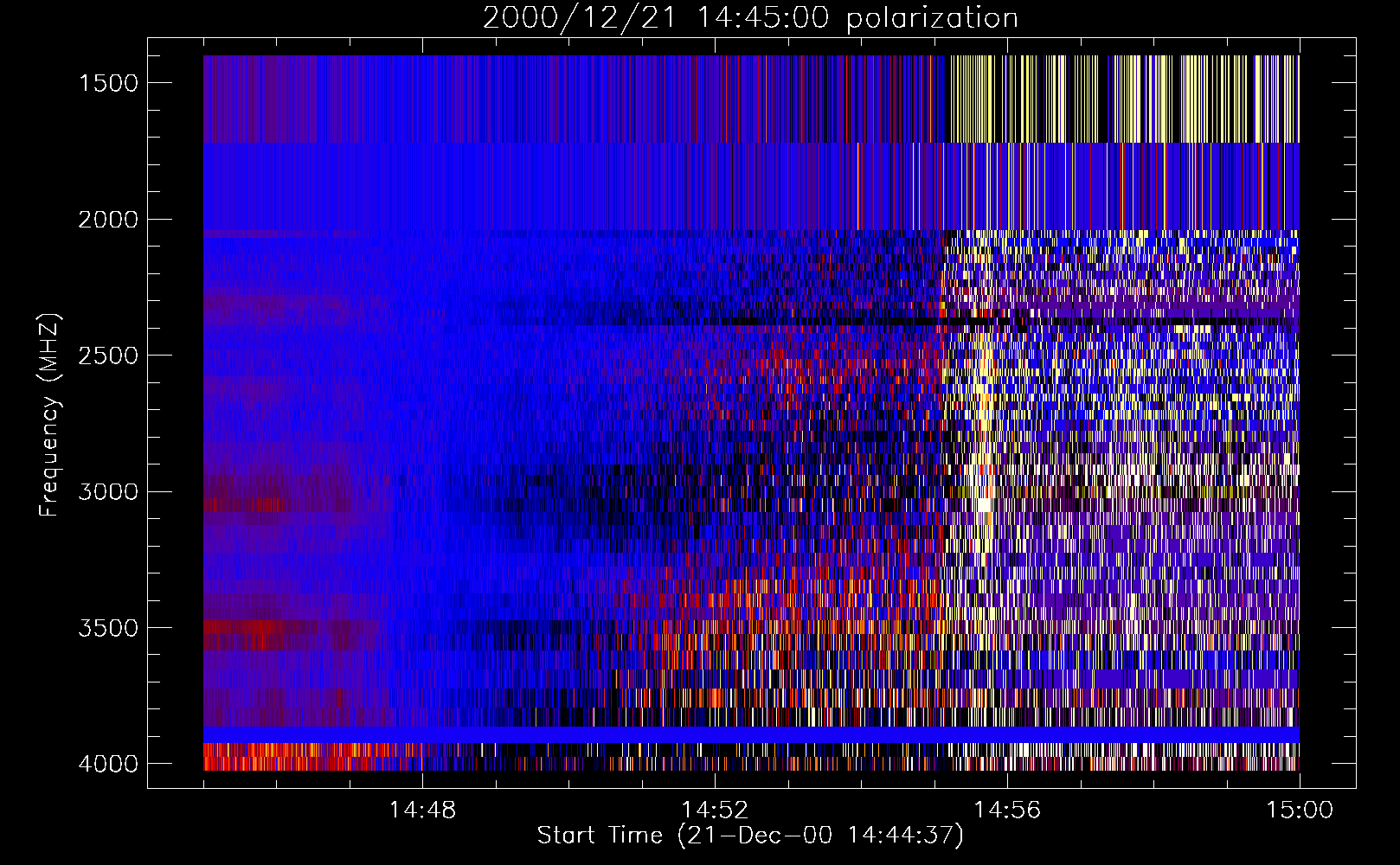The width and height of the screenshot is (1400, 865).
Task: Click the 14:56 time tick label
Action: click(x=1007, y=811)
